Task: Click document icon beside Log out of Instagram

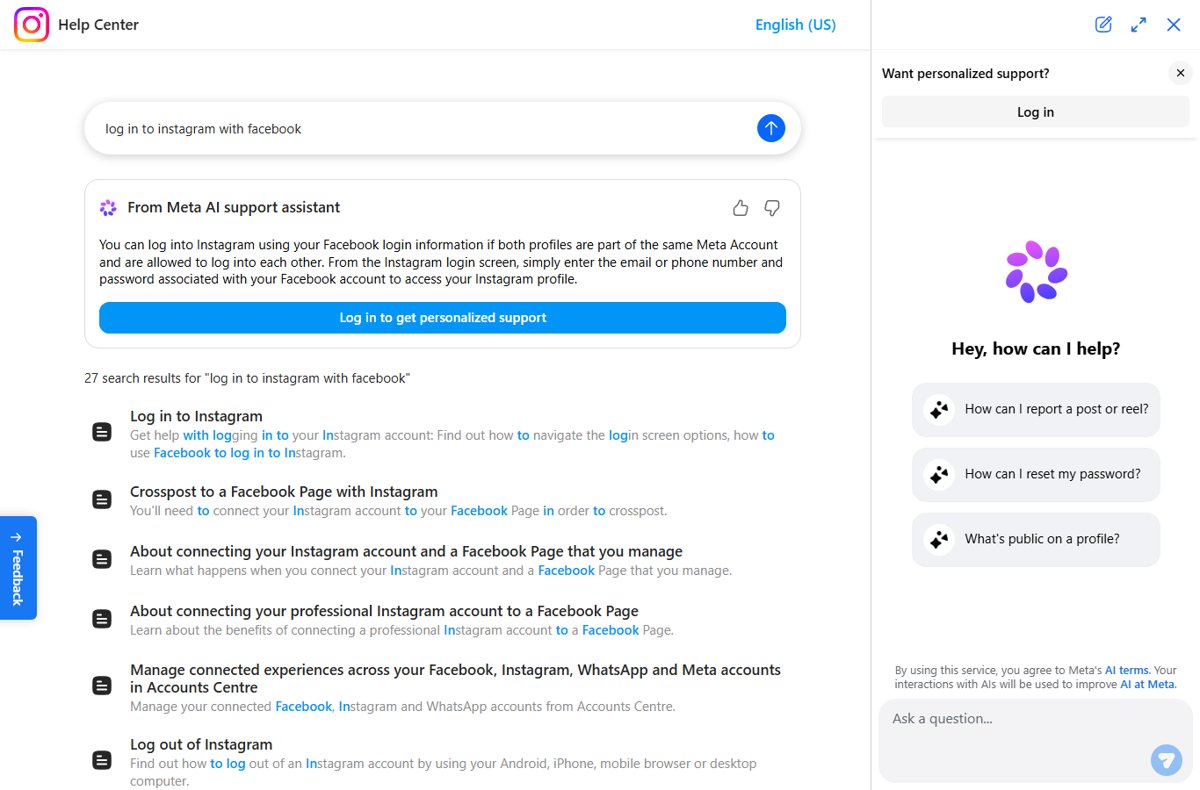Action: pyautogui.click(x=101, y=761)
